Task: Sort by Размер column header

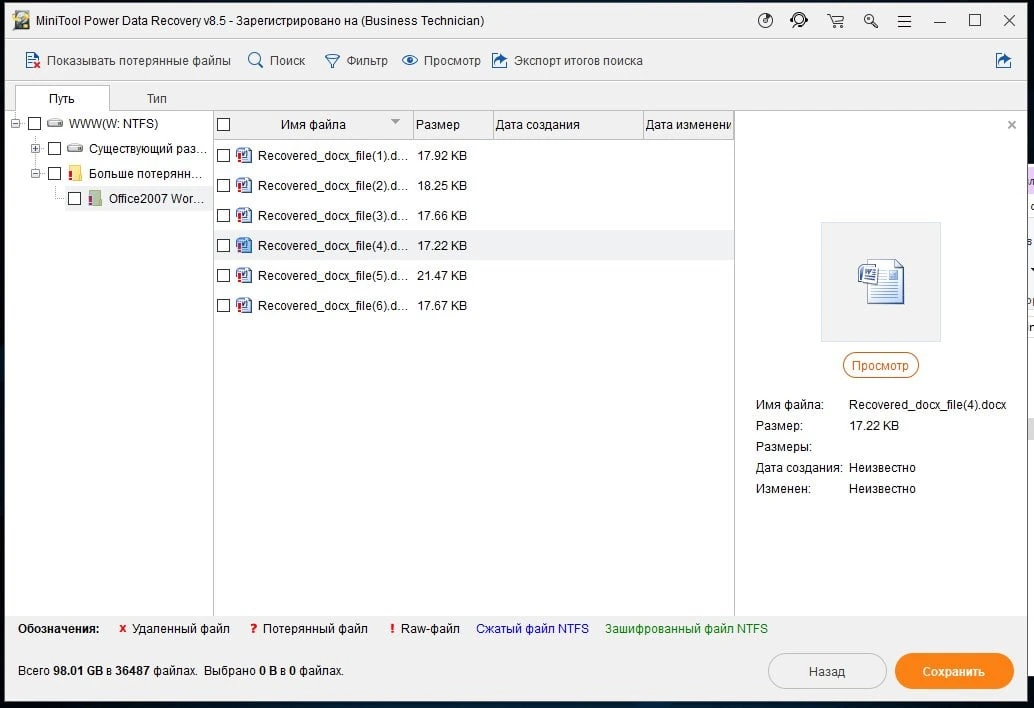Action: click(453, 125)
